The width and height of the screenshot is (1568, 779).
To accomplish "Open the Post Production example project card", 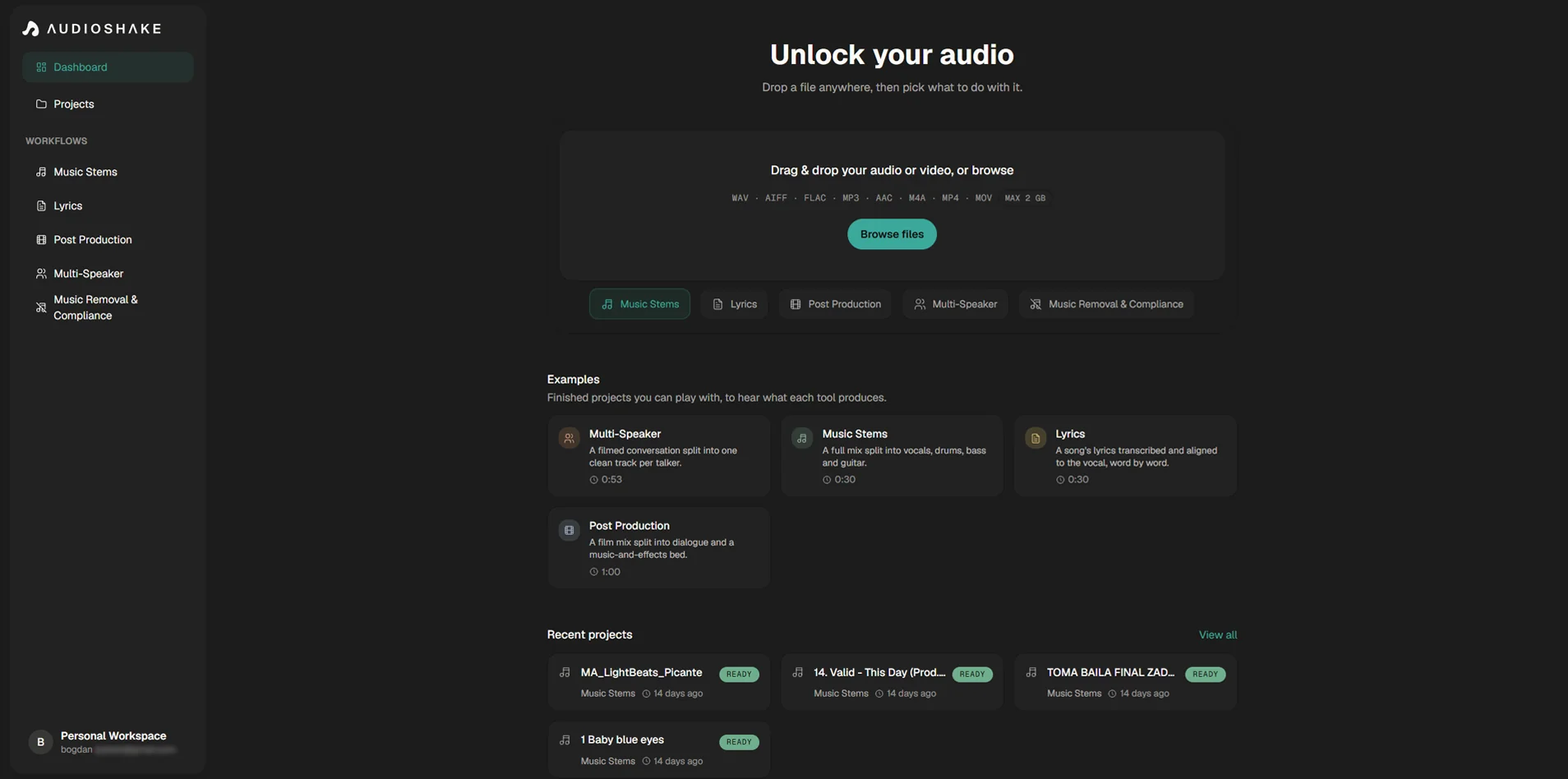I will [659, 548].
